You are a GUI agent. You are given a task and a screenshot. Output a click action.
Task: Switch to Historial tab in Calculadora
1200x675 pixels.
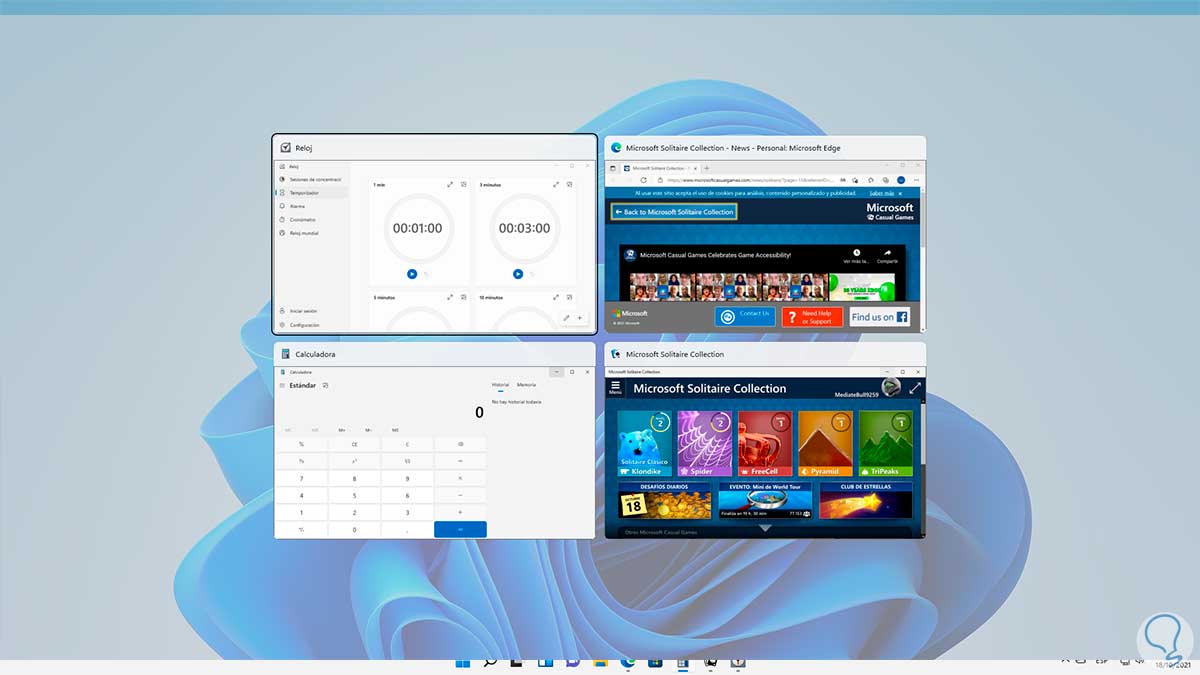pyautogui.click(x=500, y=384)
